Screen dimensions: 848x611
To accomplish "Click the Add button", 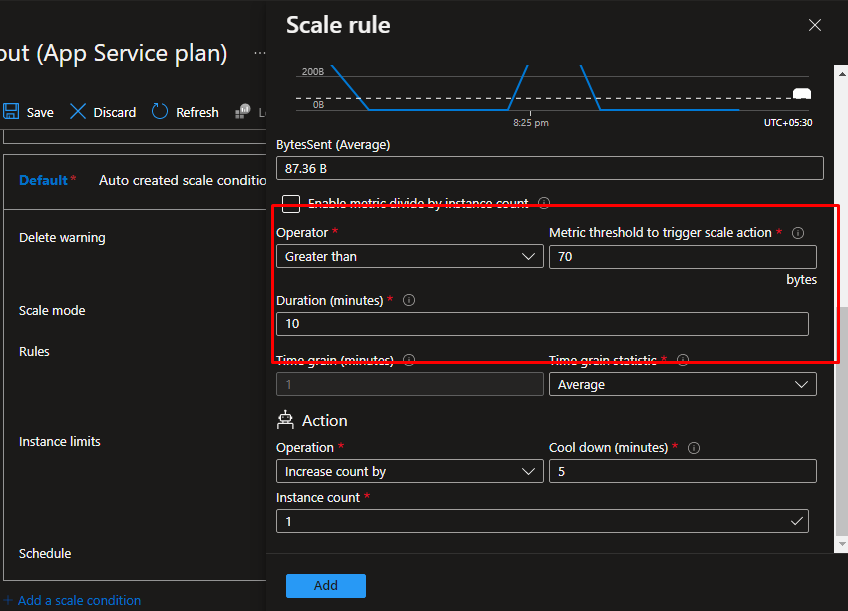I will tap(325, 586).
